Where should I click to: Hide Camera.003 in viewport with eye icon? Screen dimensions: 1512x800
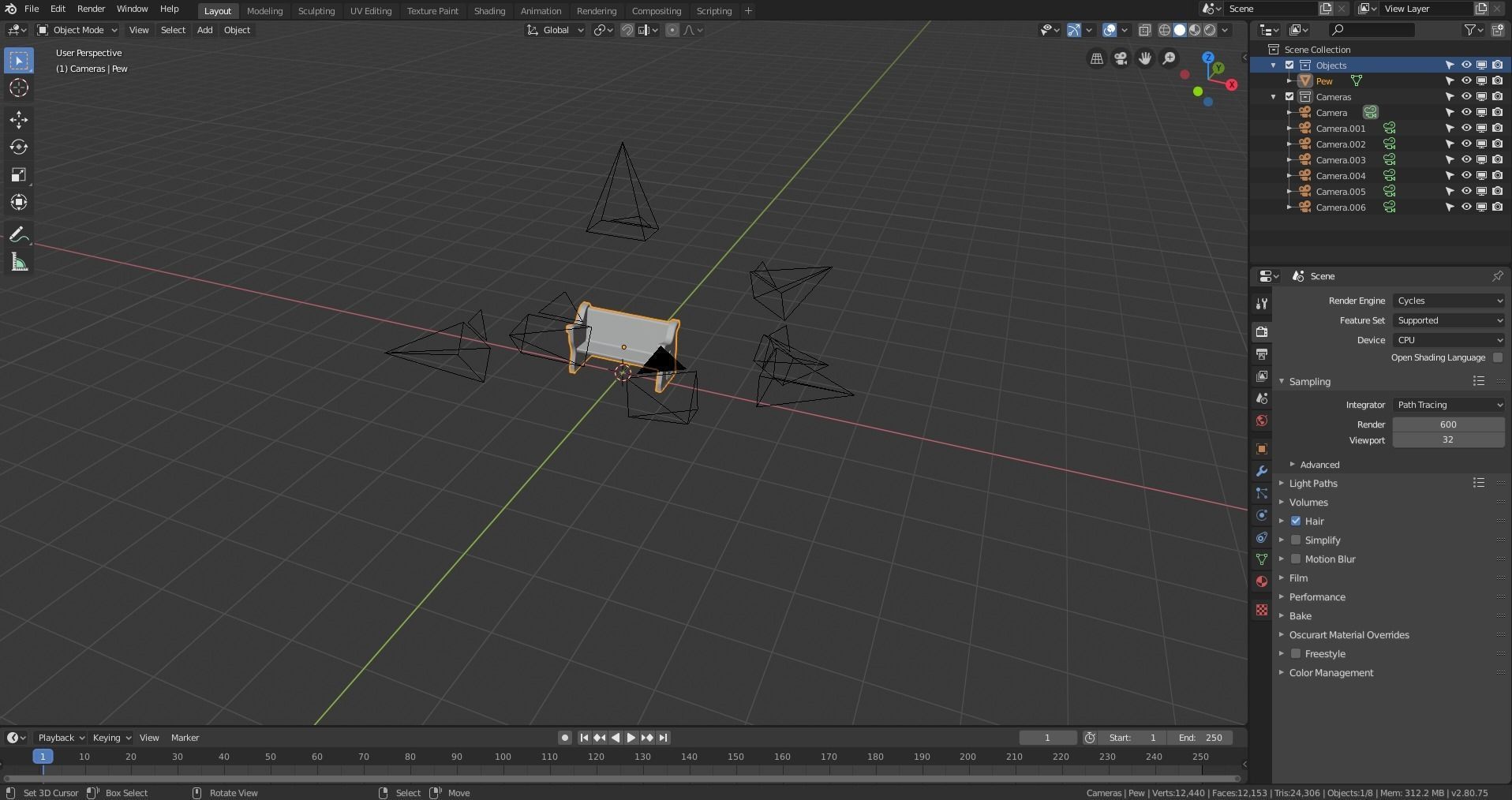(x=1466, y=160)
